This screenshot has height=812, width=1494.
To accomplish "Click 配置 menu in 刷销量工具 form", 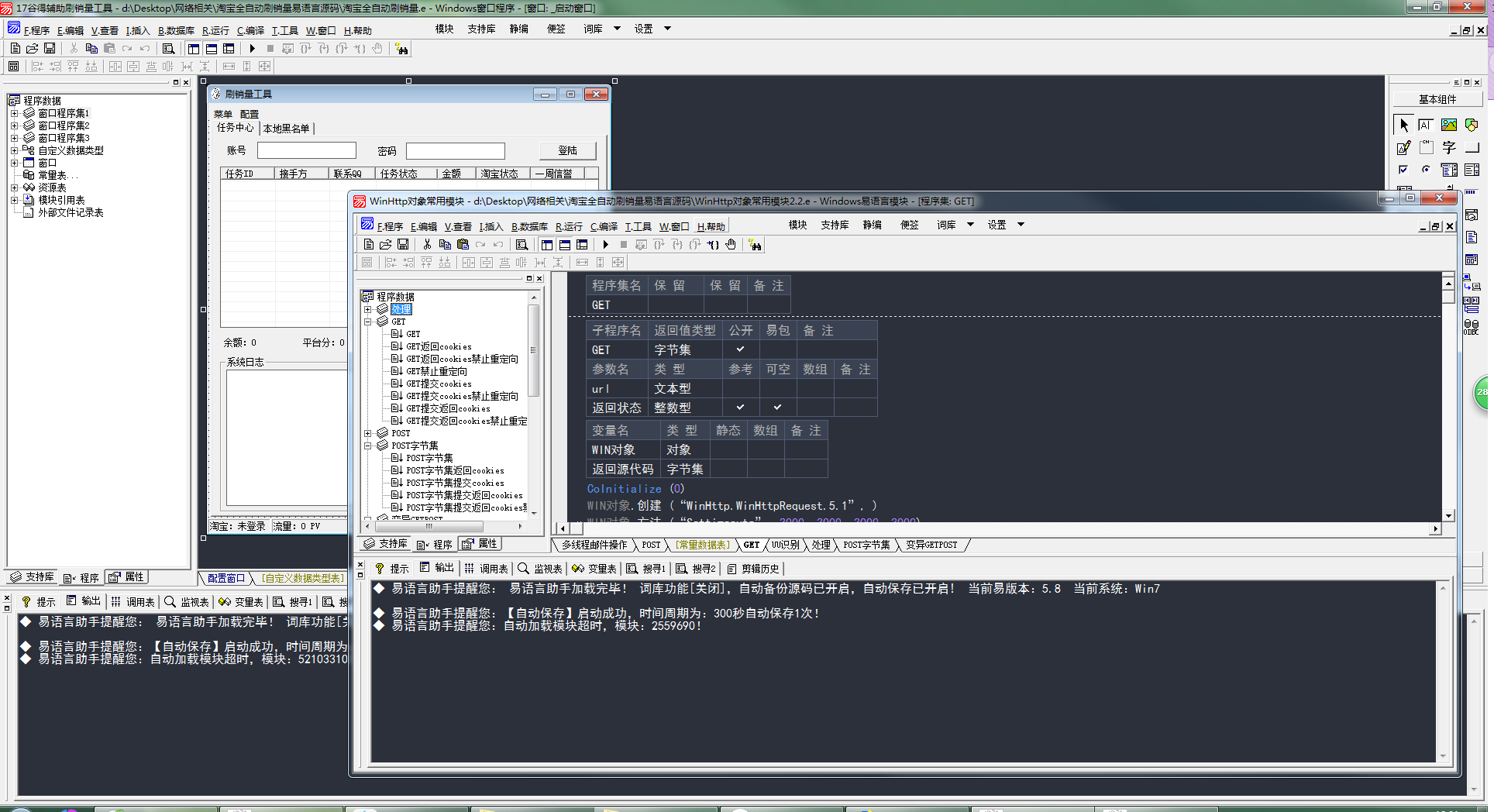I will (x=249, y=114).
